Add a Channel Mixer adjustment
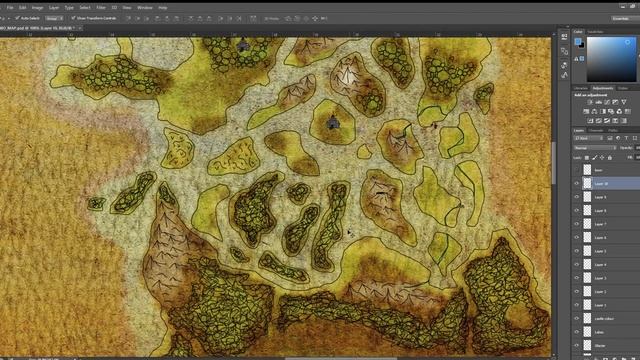The height and width of the screenshot is (360, 640). click(619, 111)
